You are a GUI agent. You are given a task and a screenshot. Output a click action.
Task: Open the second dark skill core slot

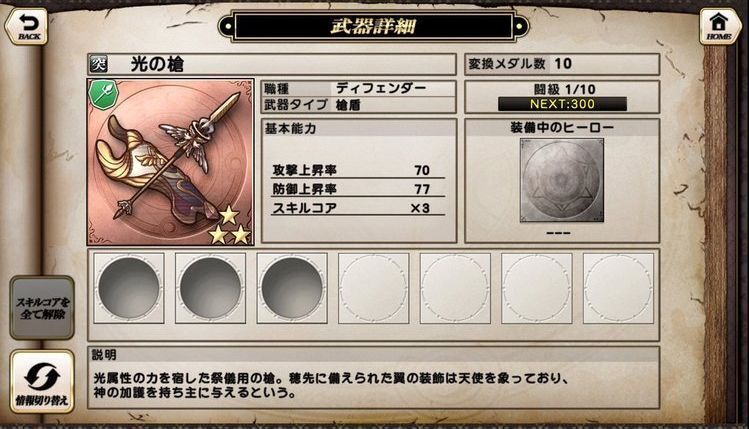210,288
